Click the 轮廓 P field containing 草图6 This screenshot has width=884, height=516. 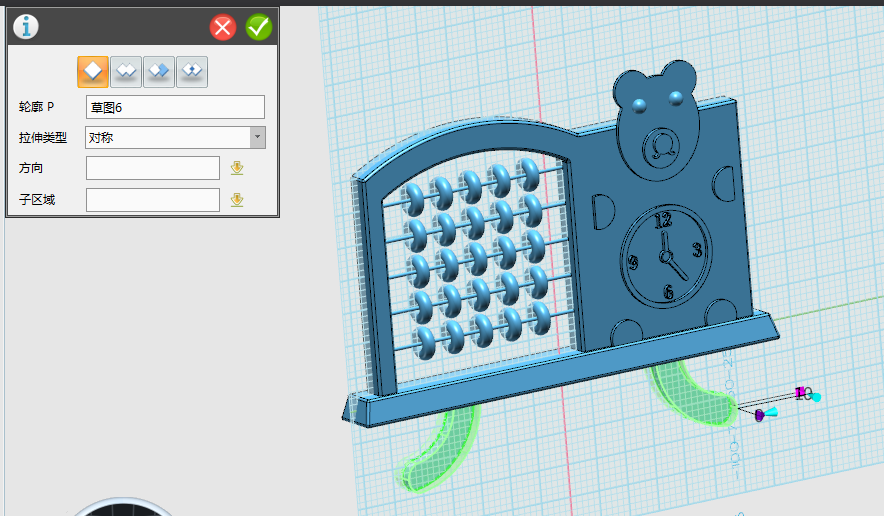175,107
